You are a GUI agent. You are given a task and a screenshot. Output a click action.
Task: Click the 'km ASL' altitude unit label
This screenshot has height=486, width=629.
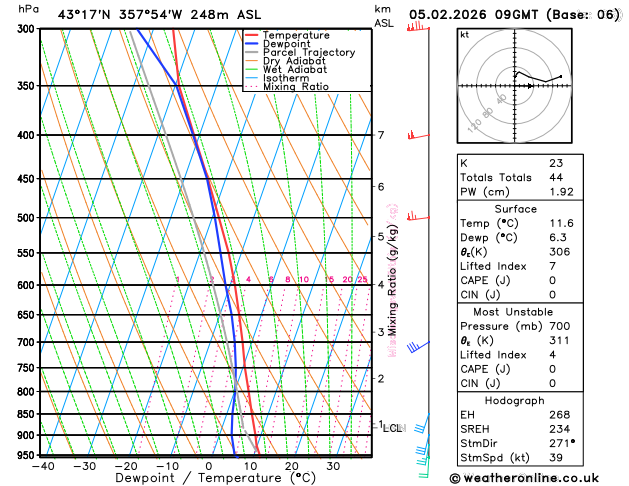click(384, 16)
